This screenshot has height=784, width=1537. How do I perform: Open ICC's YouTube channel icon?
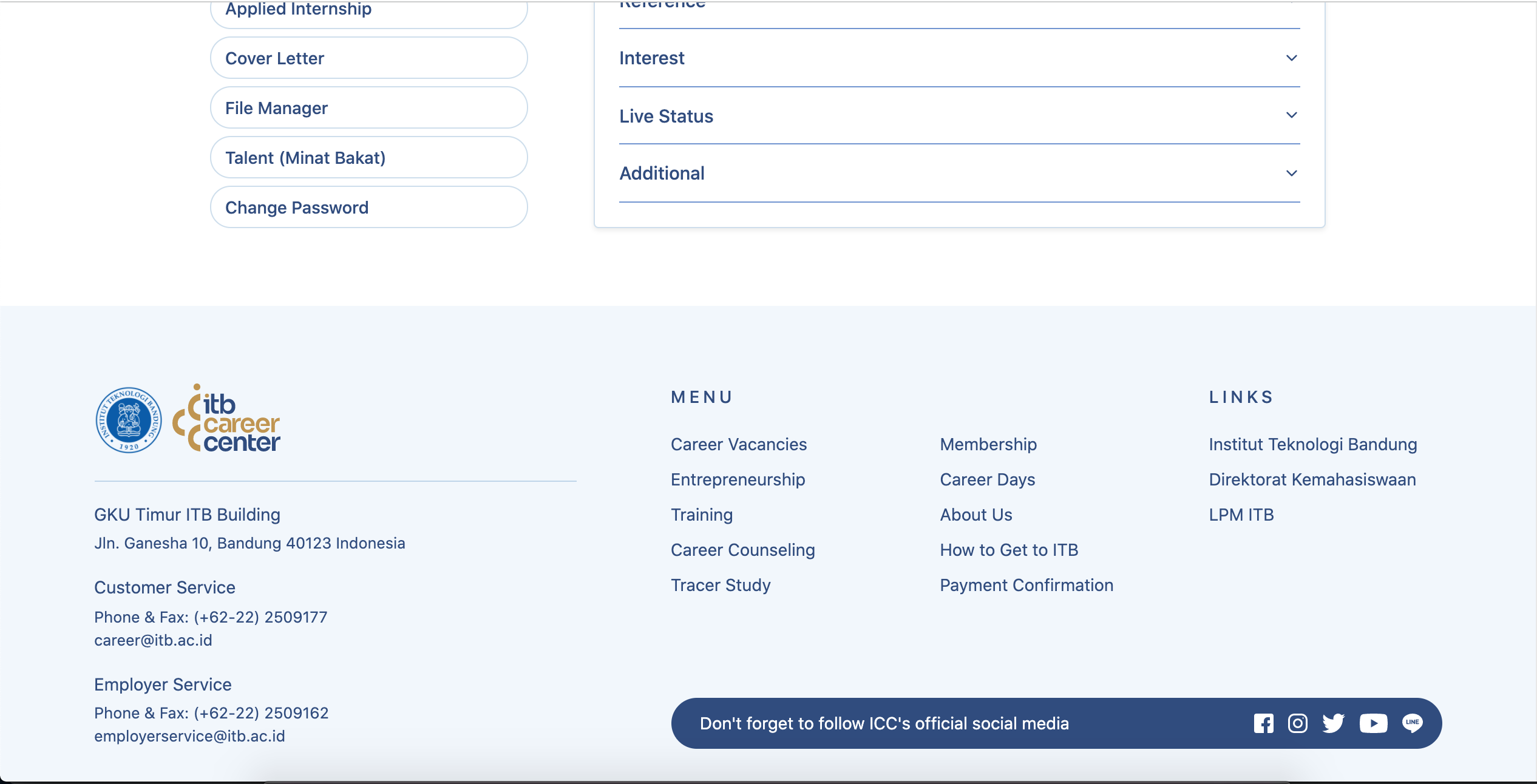tap(1373, 723)
